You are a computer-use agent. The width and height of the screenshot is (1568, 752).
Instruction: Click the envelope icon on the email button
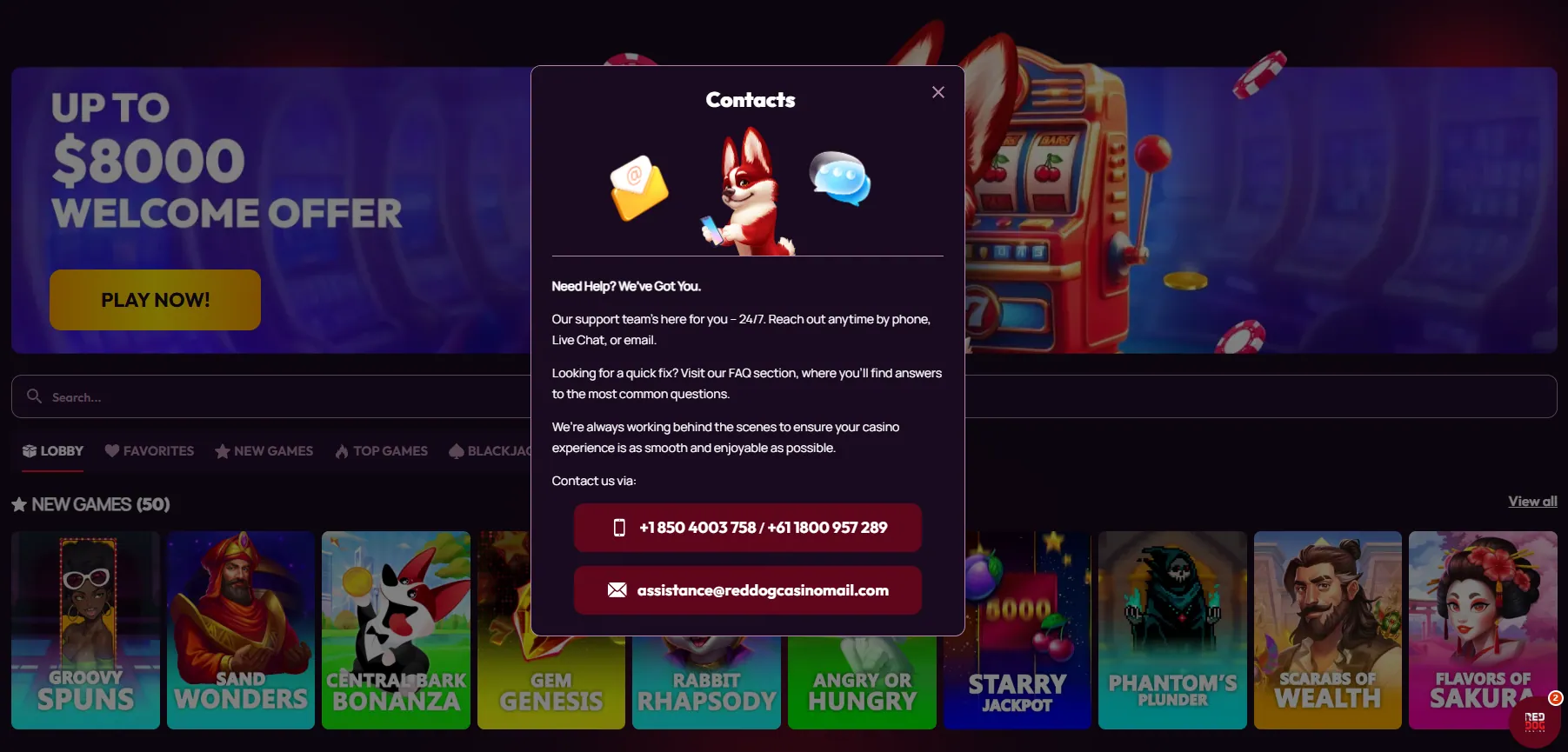(x=617, y=590)
